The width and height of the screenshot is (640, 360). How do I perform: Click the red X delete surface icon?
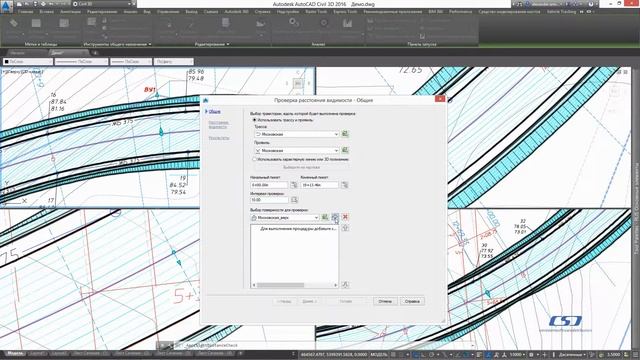click(x=345, y=217)
